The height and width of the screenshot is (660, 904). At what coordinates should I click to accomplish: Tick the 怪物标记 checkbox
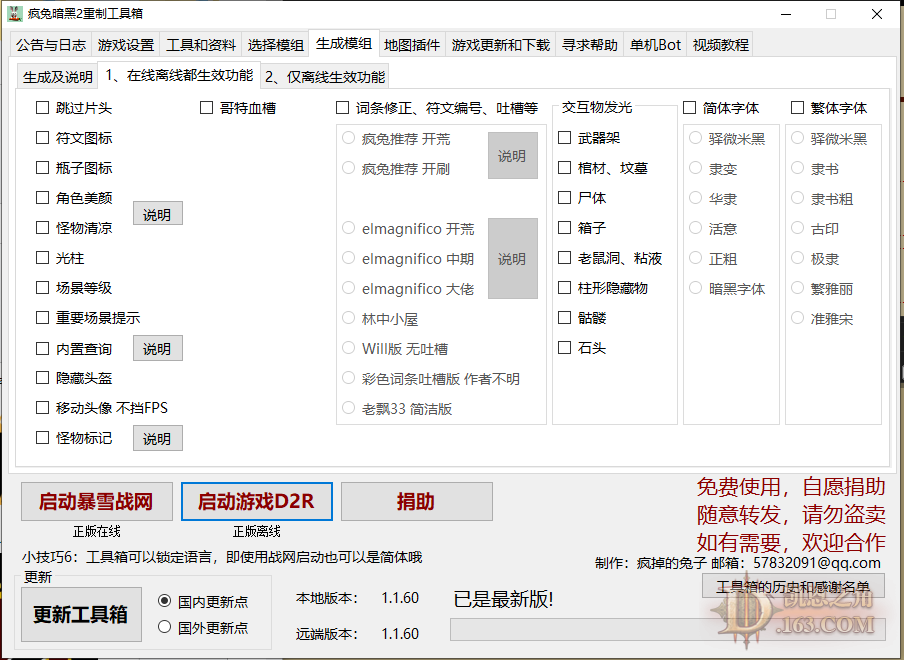tap(42, 438)
